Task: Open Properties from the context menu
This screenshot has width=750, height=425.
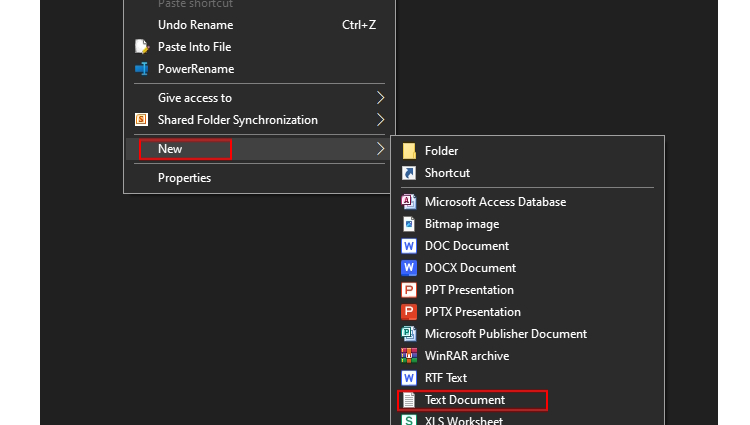Action: (x=184, y=178)
